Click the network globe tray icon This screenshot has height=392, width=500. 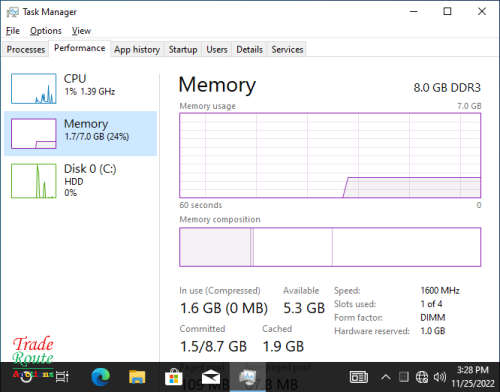422,377
